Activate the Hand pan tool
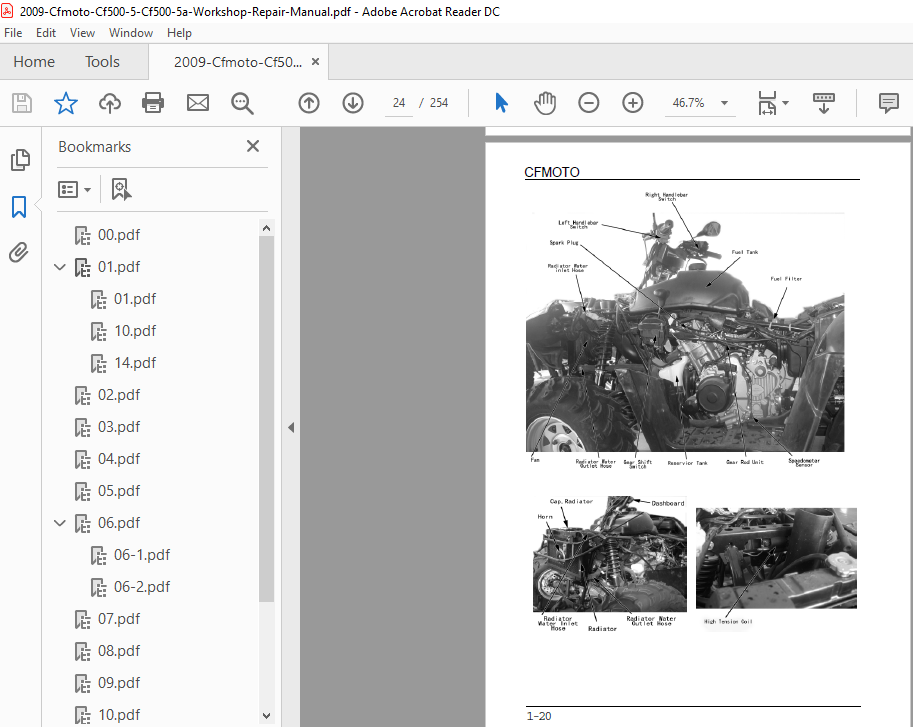Image resolution: width=913 pixels, height=727 pixels. (545, 103)
